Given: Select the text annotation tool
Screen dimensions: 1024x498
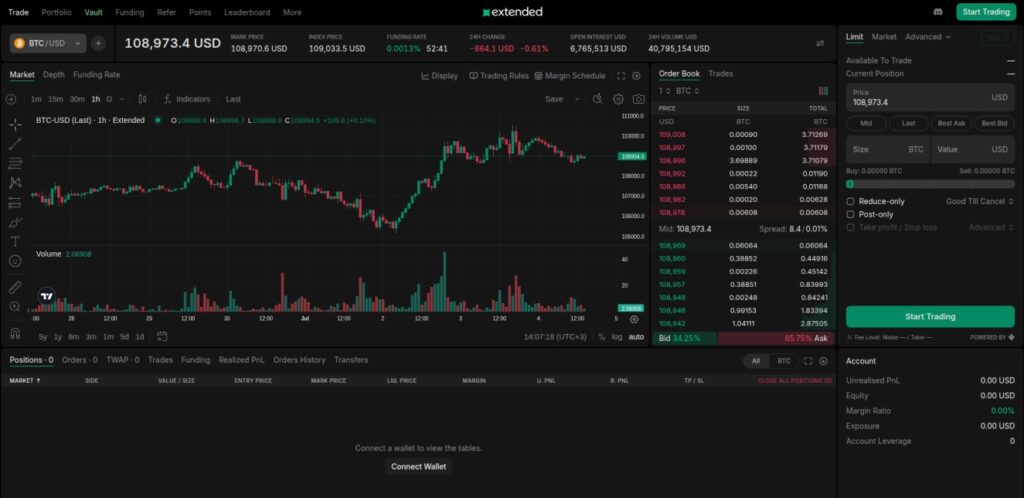Looking at the screenshot, I should click(x=15, y=241).
